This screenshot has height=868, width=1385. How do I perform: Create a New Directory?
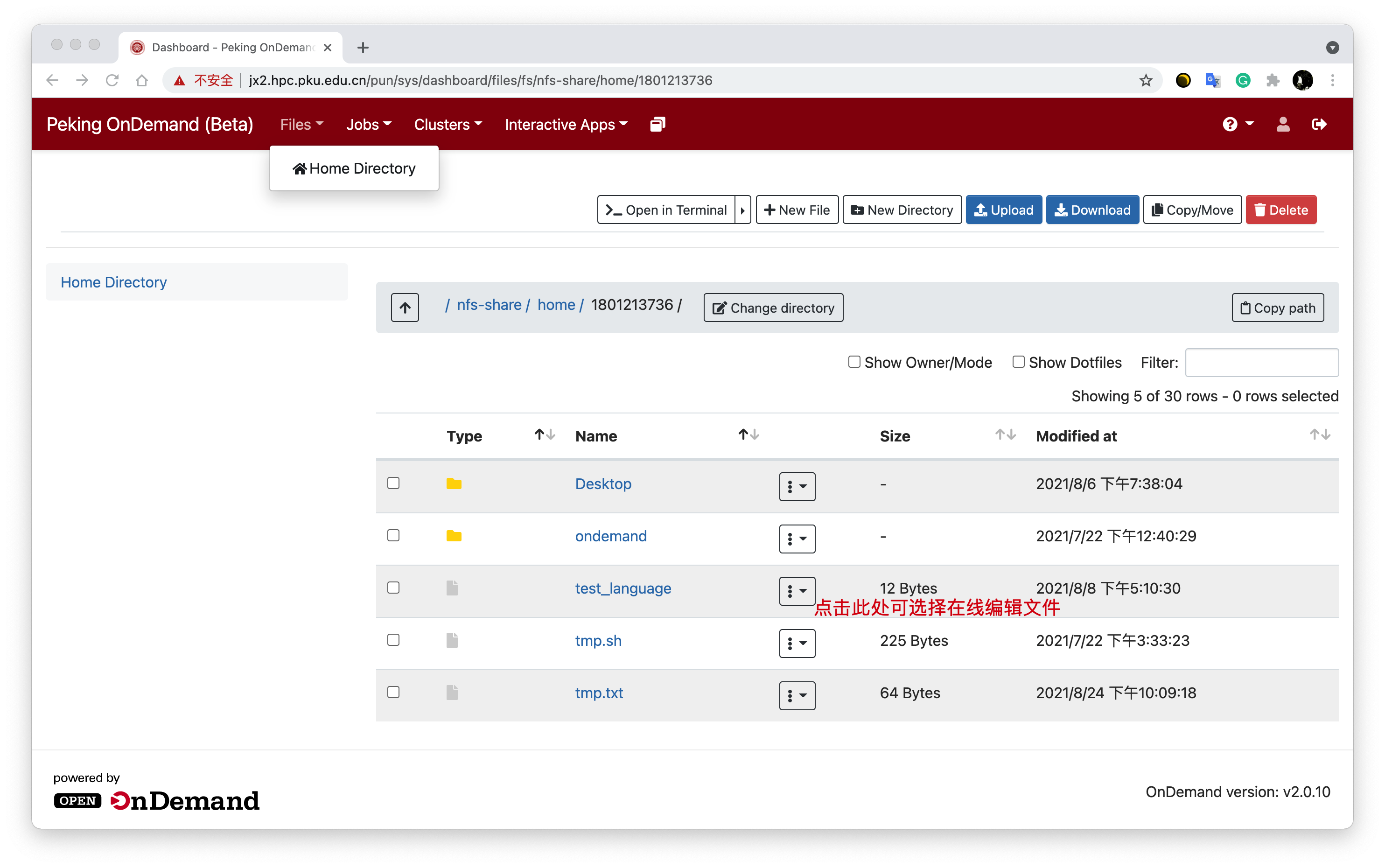coord(902,210)
